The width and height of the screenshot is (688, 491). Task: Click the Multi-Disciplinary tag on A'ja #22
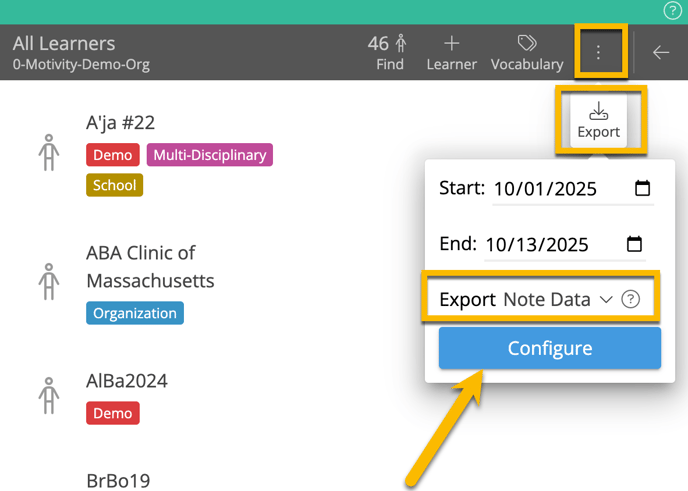(x=210, y=155)
